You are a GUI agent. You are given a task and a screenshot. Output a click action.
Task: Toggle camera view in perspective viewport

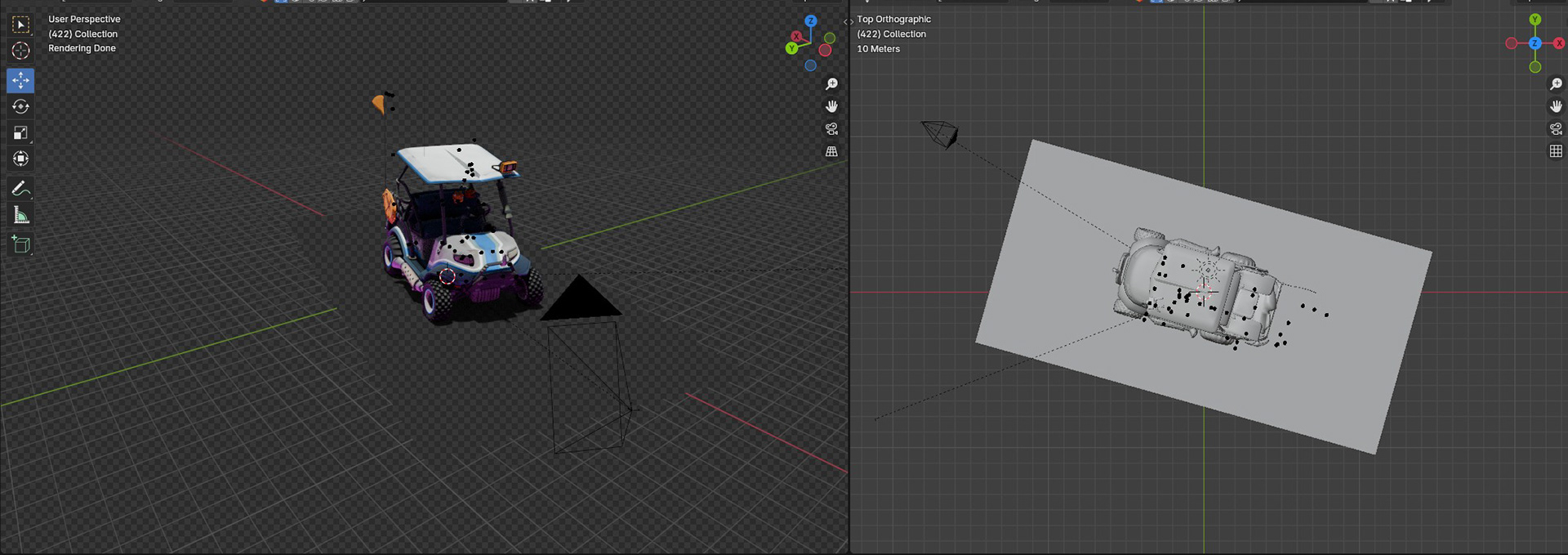(x=831, y=129)
